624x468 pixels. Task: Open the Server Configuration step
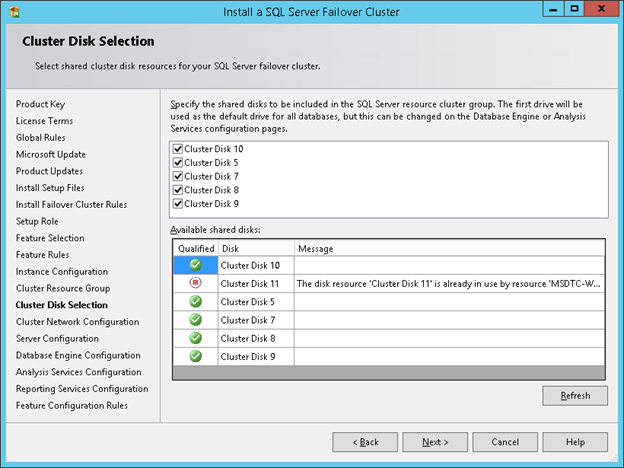pyautogui.click(x=59, y=339)
